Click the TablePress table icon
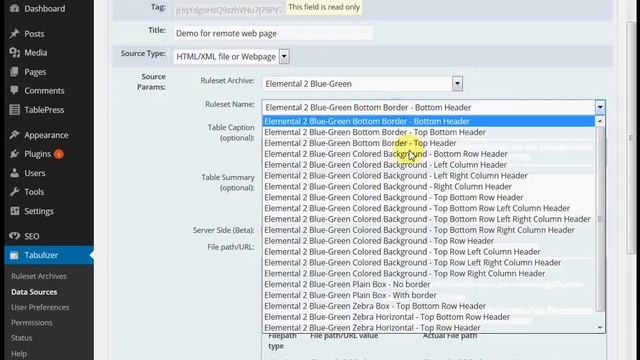 14,109
